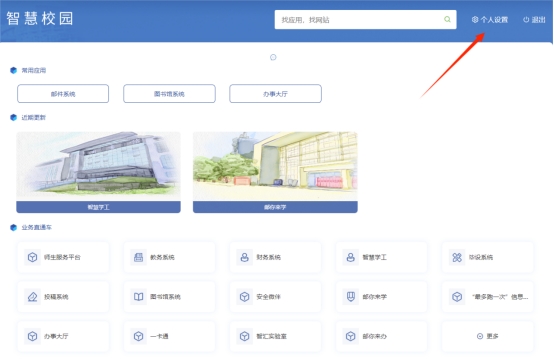
Task: Open the 邮你来学 campus illustration card
Action: [x=275, y=172]
